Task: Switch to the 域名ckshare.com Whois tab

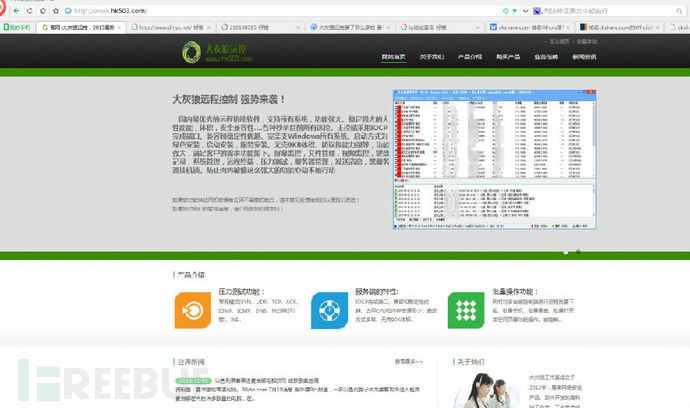Action: click(620, 27)
